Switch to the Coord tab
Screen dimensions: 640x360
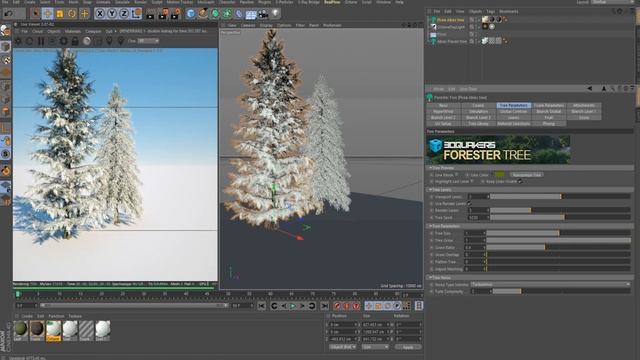click(x=478, y=105)
